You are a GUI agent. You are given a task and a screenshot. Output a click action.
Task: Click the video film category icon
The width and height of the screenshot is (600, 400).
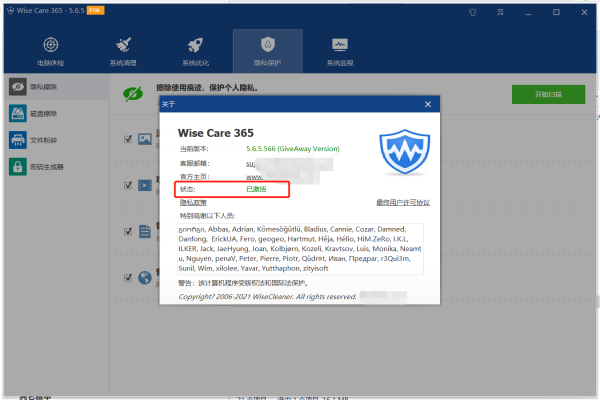[145, 185]
